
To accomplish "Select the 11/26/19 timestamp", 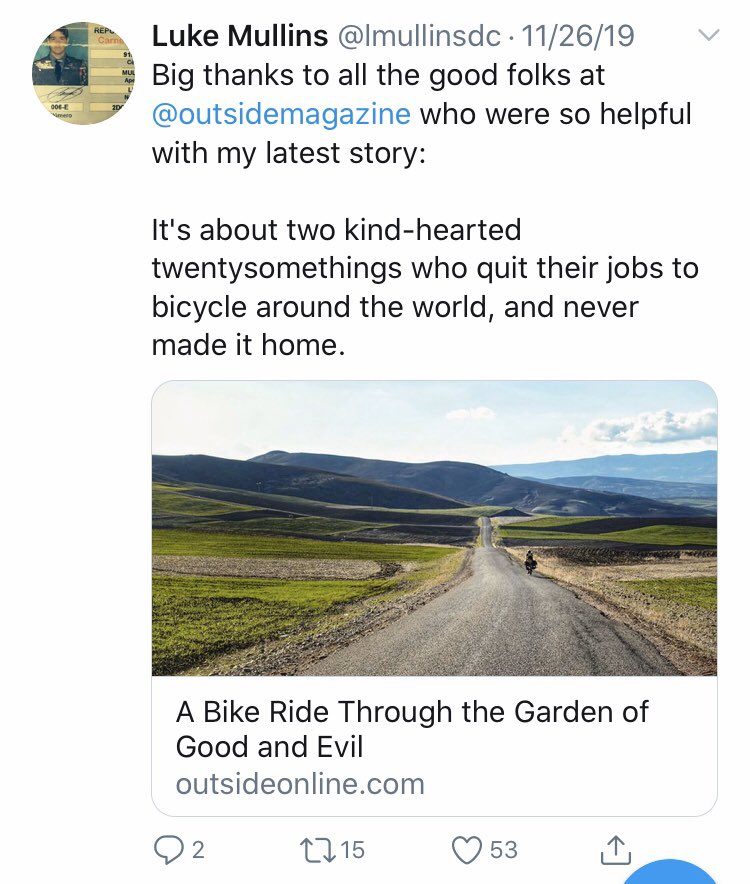I will pyautogui.click(x=578, y=36).
